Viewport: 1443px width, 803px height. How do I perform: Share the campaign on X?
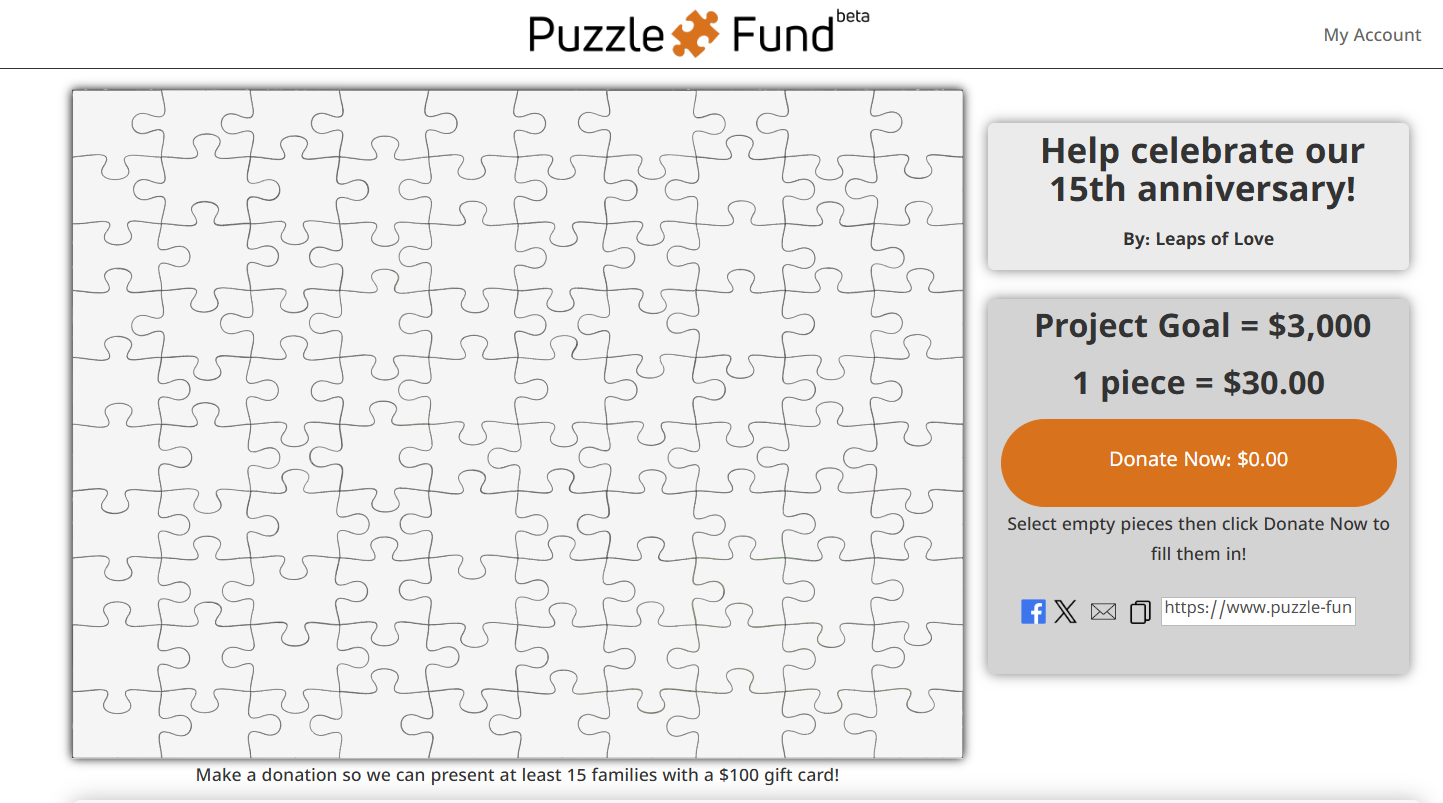click(1066, 612)
